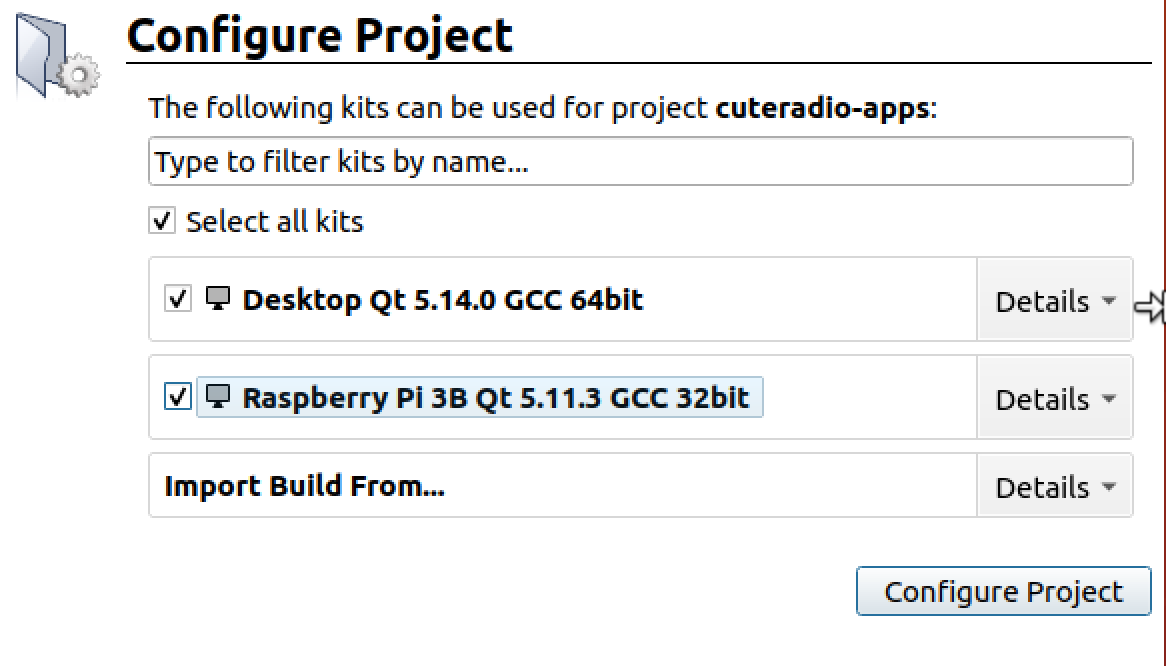Click the bold cuteradio-apps project name
Image resolution: width=1166 pixels, height=666 pixels.
click(823, 108)
